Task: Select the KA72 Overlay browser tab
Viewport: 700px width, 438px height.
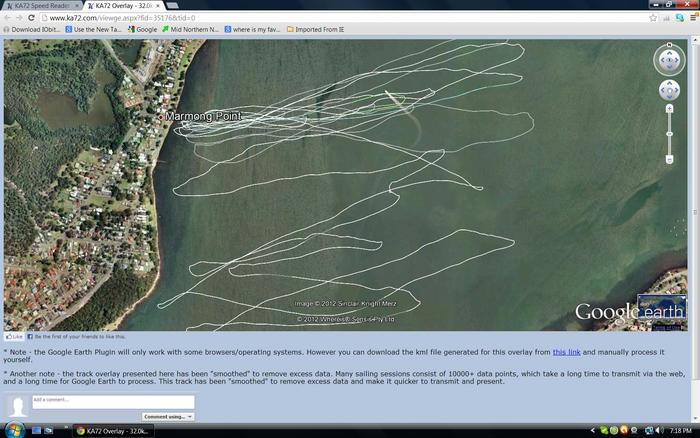Action: [x=118, y=6]
